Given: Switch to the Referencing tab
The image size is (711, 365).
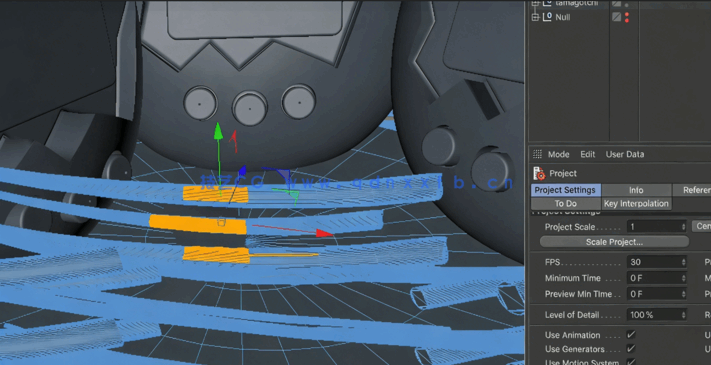Looking at the screenshot, I should (692, 190).
